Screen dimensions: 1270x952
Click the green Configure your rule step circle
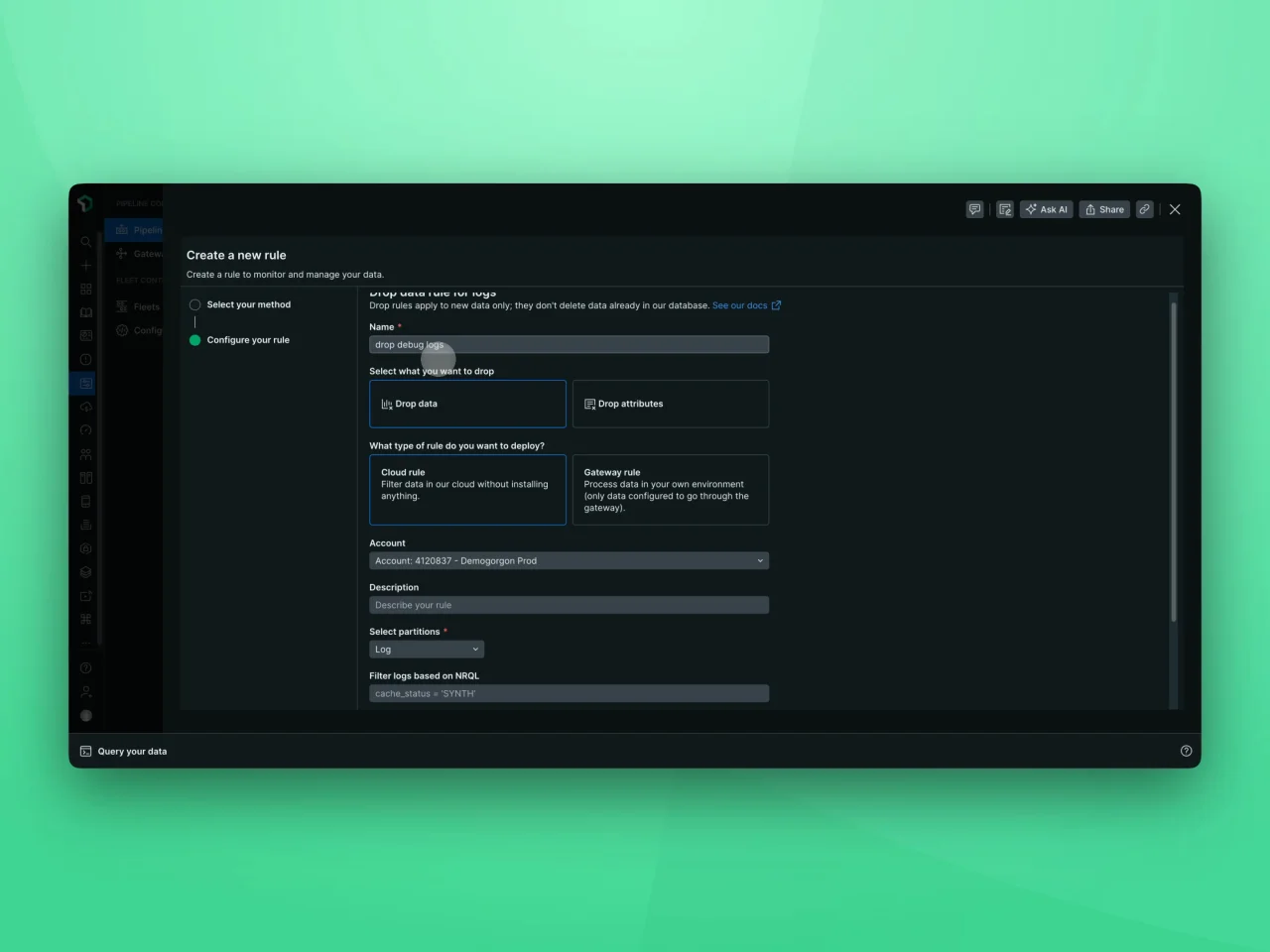[194, 340]
